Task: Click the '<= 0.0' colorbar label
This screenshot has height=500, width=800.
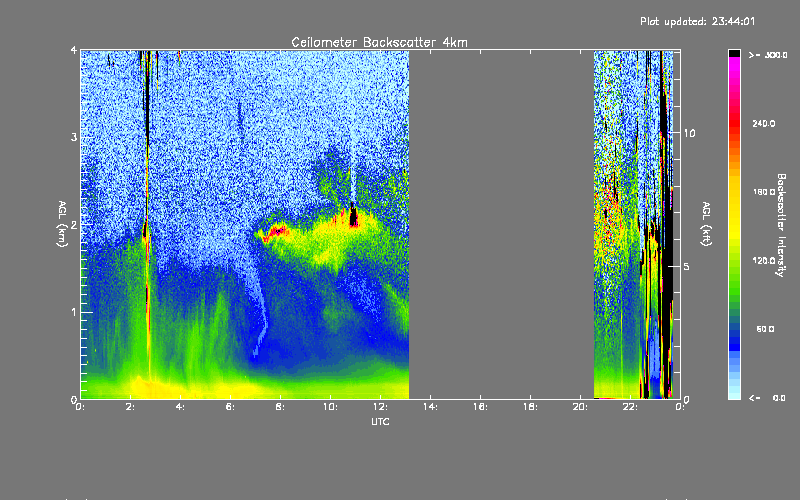Action: click(767, 398)
